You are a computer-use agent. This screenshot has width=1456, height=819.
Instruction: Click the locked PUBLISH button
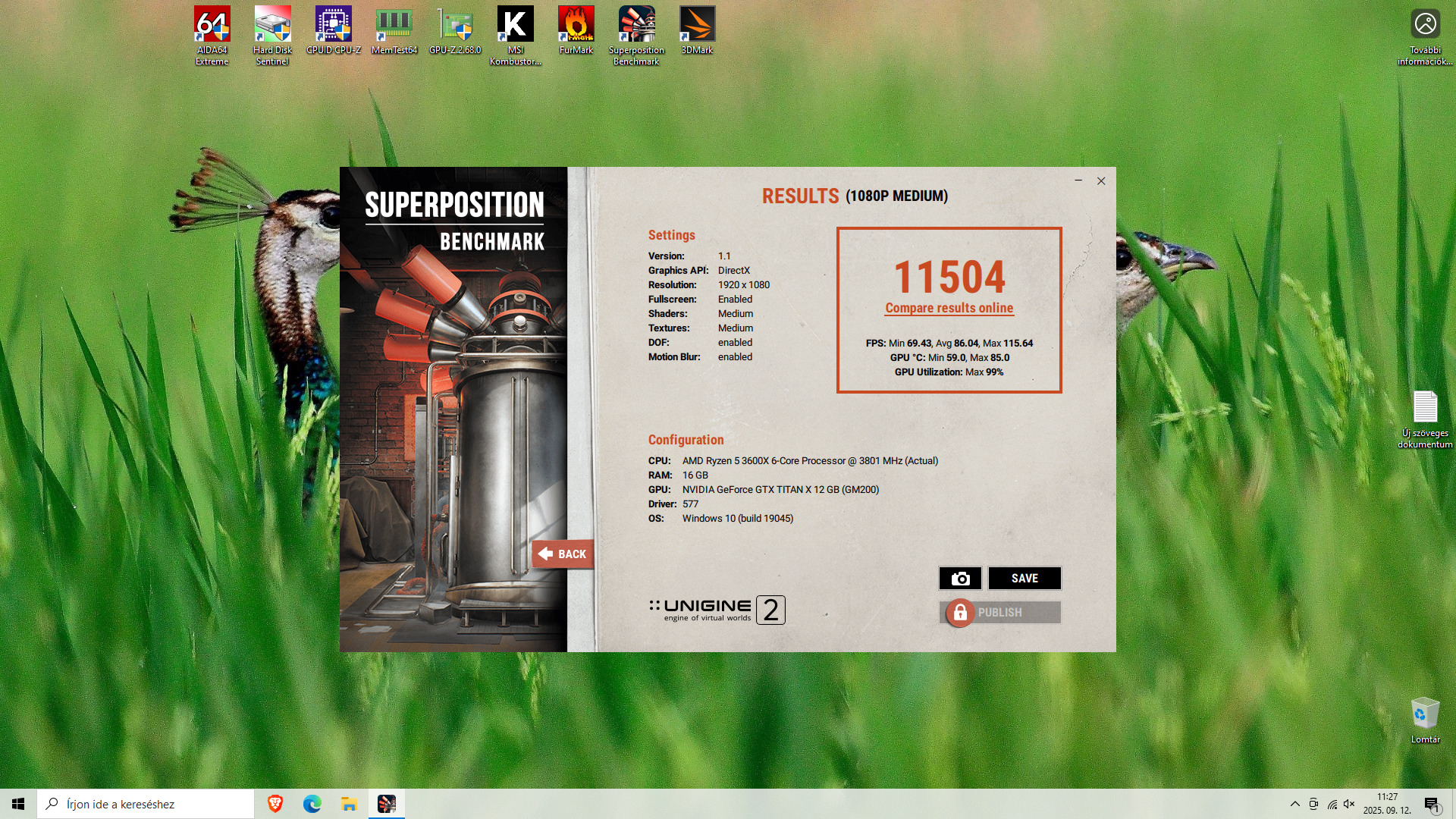[x=999, y=613]
